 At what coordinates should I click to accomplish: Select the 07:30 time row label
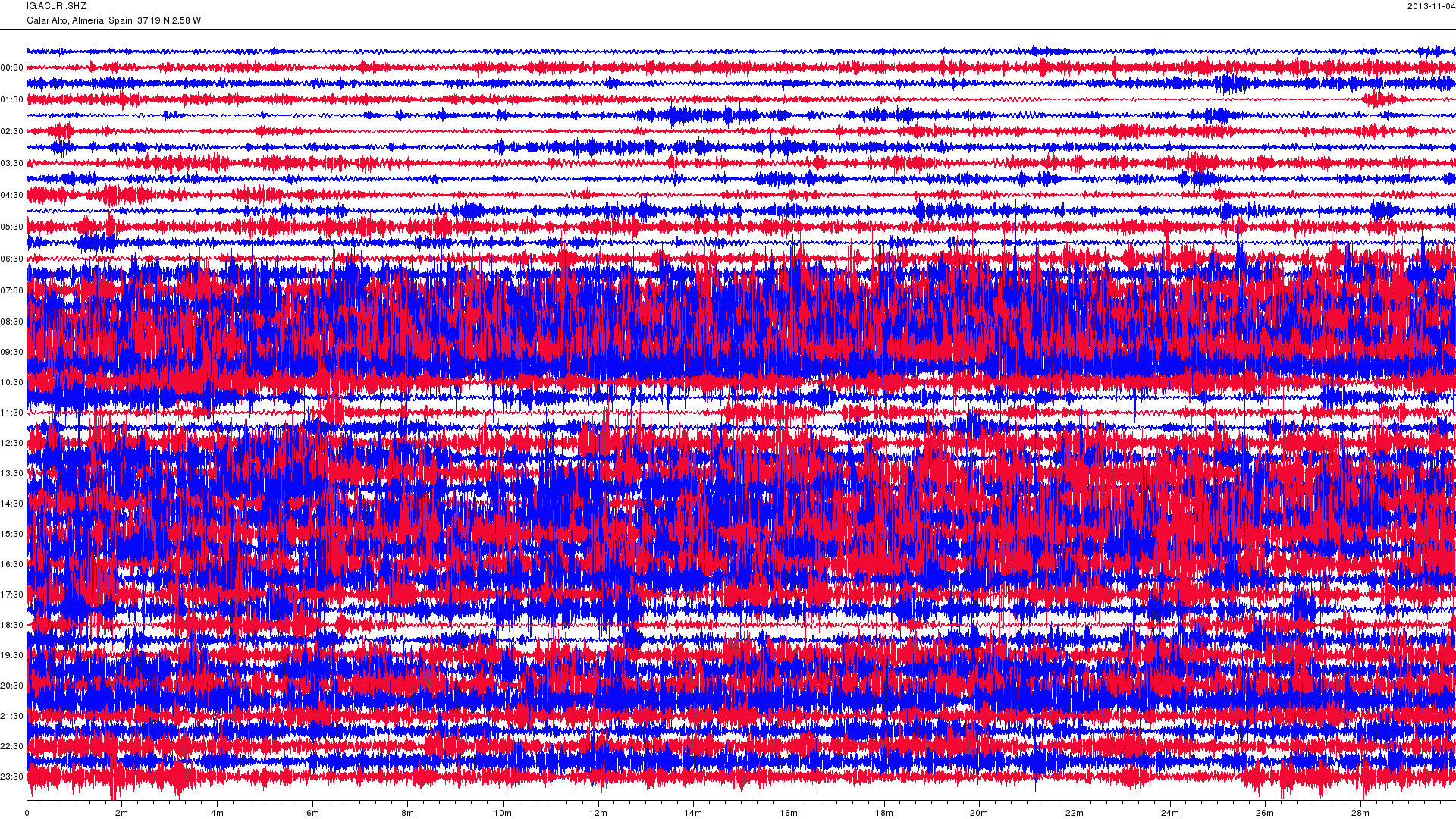click(x=12, y=291)
